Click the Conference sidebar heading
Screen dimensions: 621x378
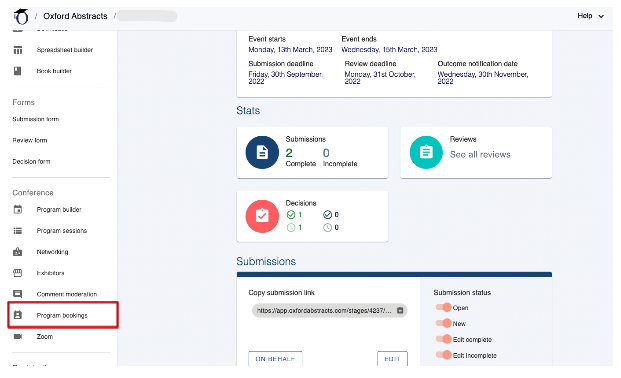[x=33, y=193]
